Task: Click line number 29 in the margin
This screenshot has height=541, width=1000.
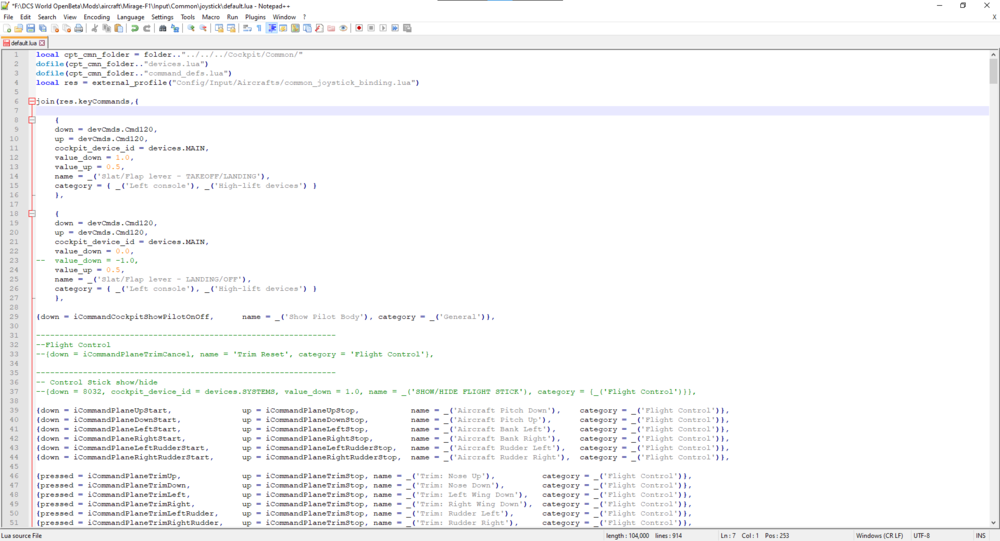Action: pos(14,316)
